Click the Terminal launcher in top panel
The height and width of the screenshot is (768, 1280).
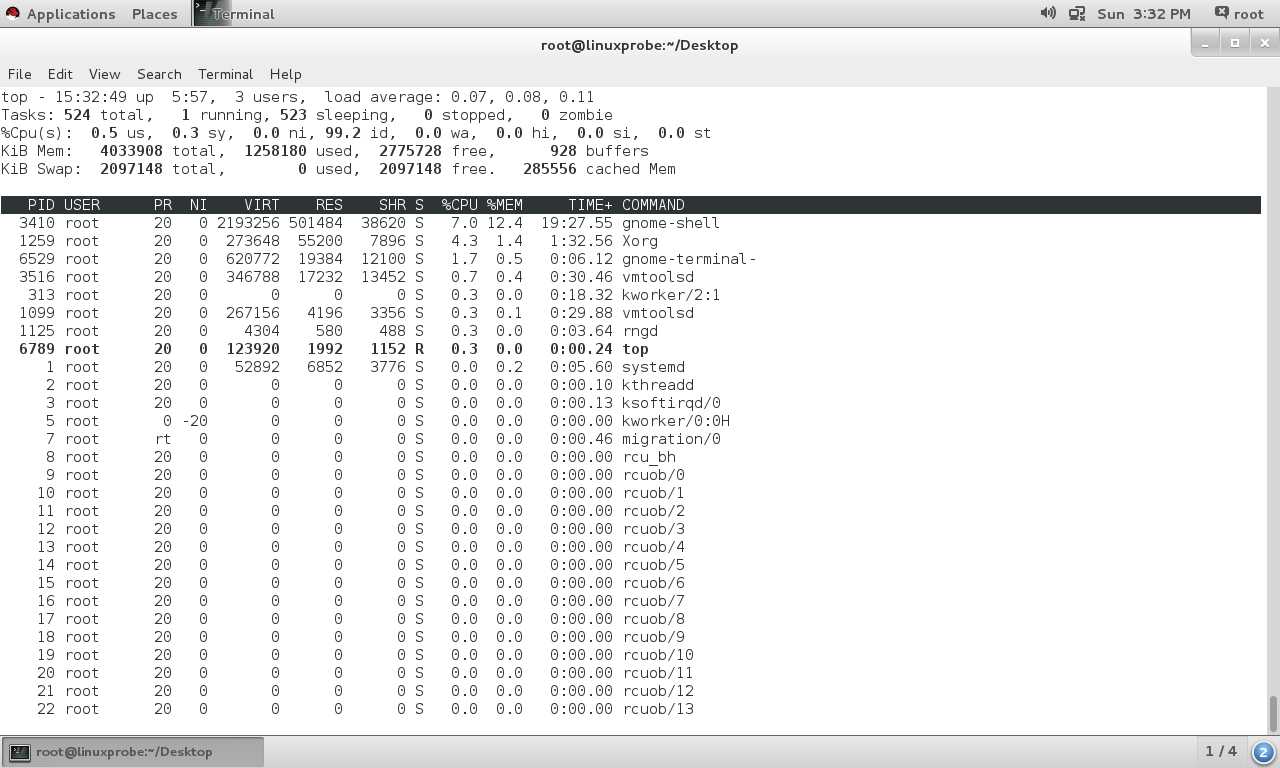coord(235,14)
